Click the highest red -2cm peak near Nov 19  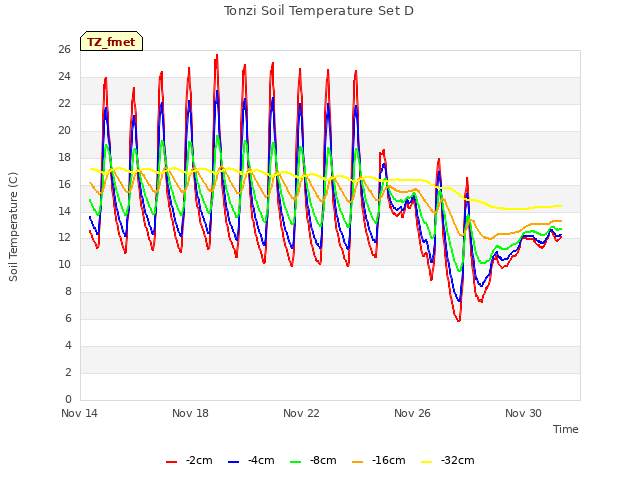point(217,55)
